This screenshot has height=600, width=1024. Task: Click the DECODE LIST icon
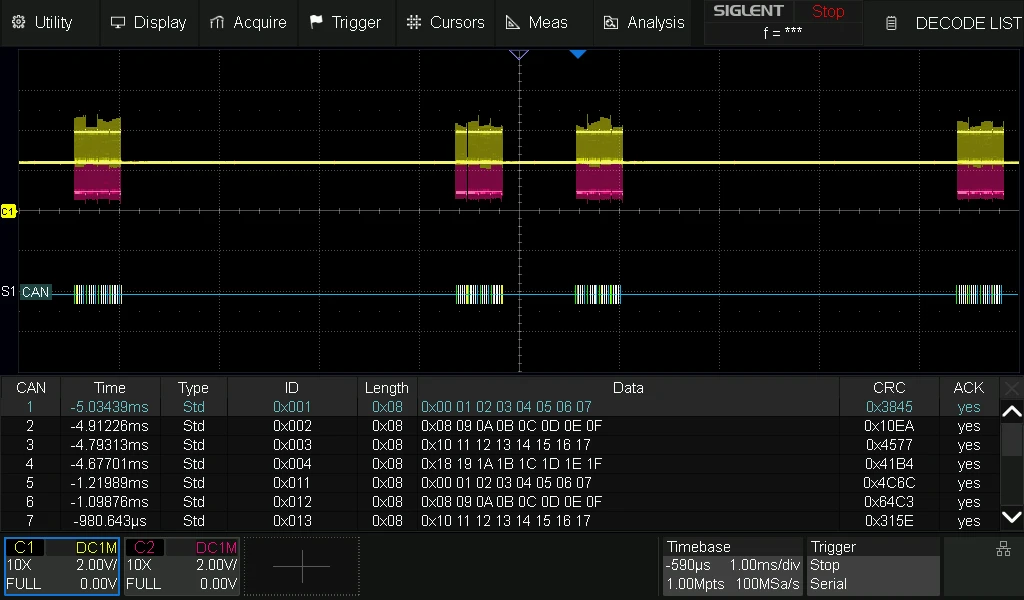[891, 24]
